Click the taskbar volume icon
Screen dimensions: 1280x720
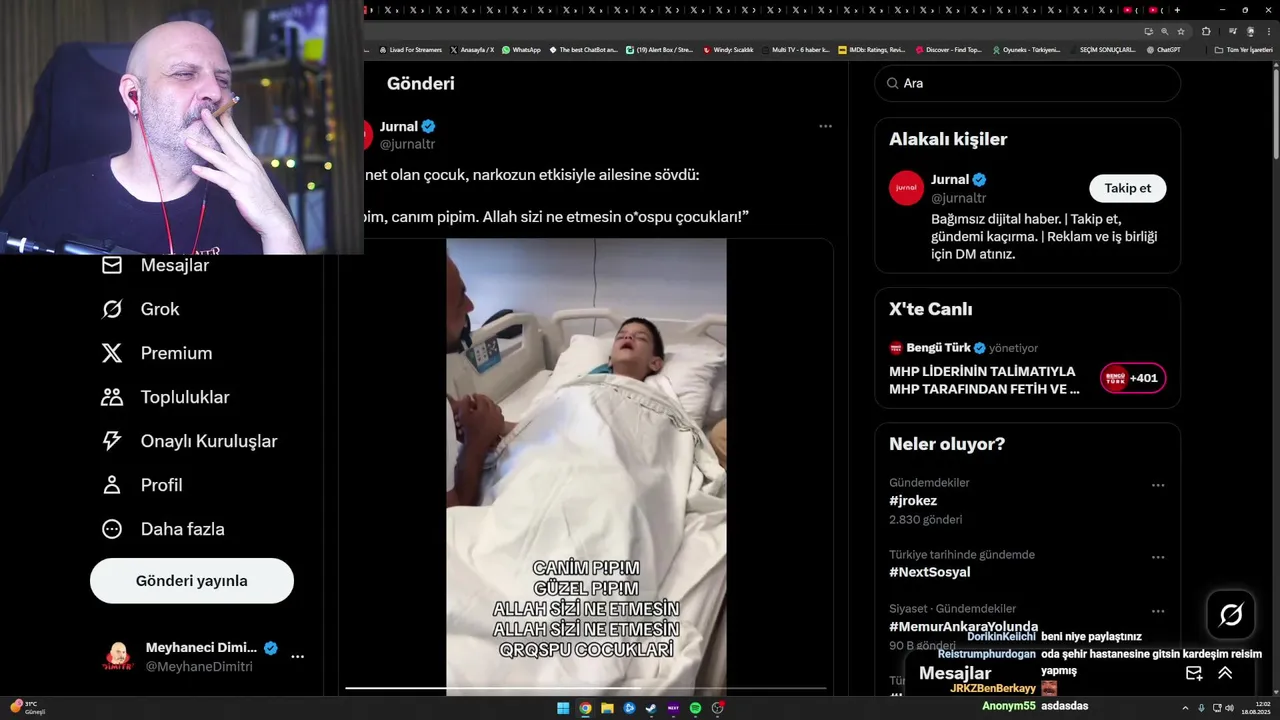coord(1229,708)
